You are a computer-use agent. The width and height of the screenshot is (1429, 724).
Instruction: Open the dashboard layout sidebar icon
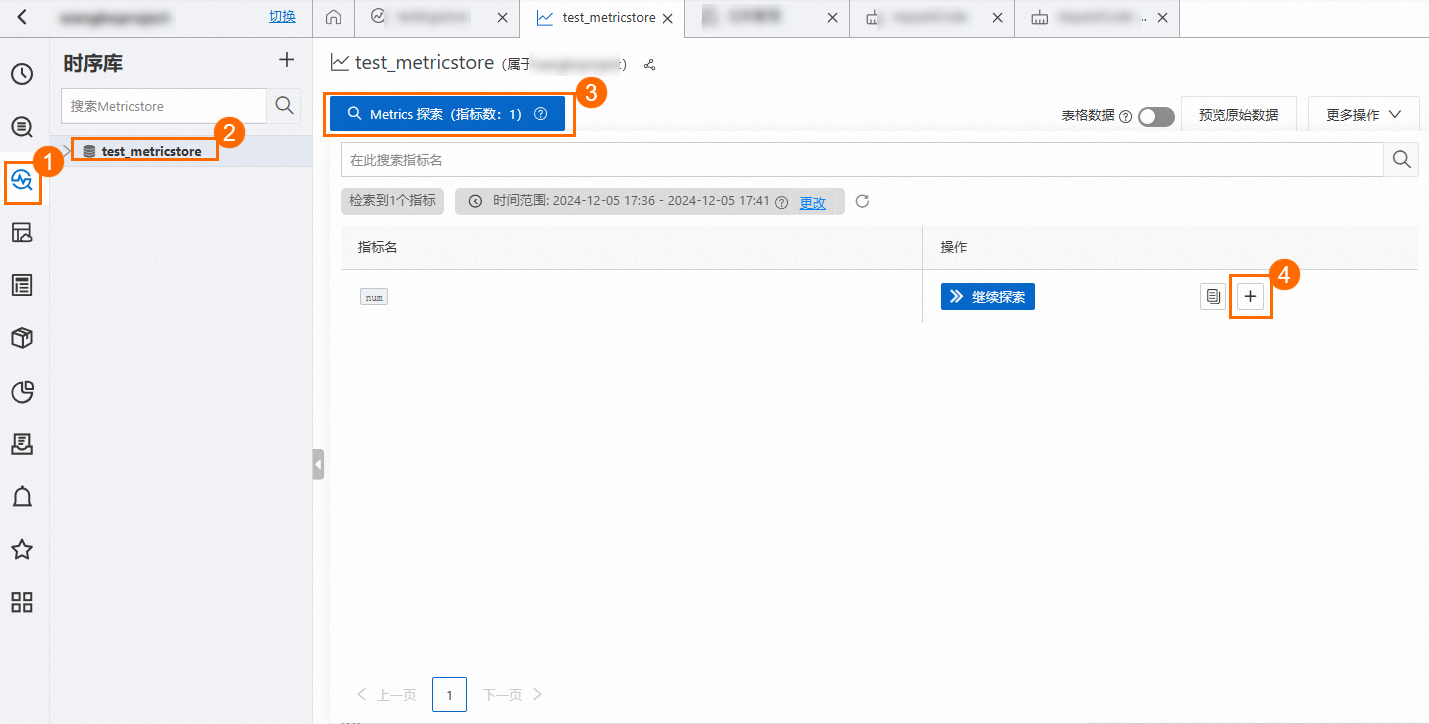(x=22, y=233)
